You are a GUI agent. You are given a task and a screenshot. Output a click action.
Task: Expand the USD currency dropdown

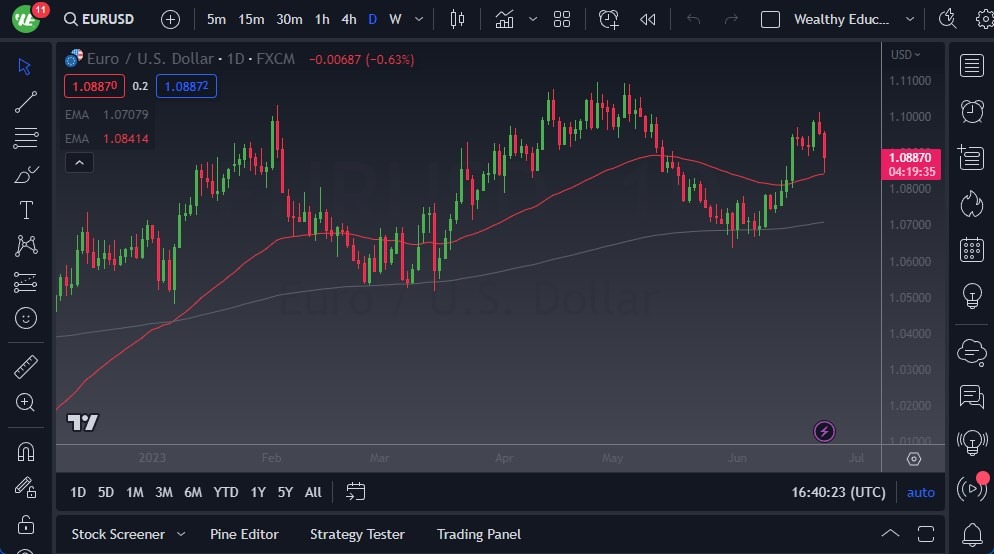click(906, 55)
